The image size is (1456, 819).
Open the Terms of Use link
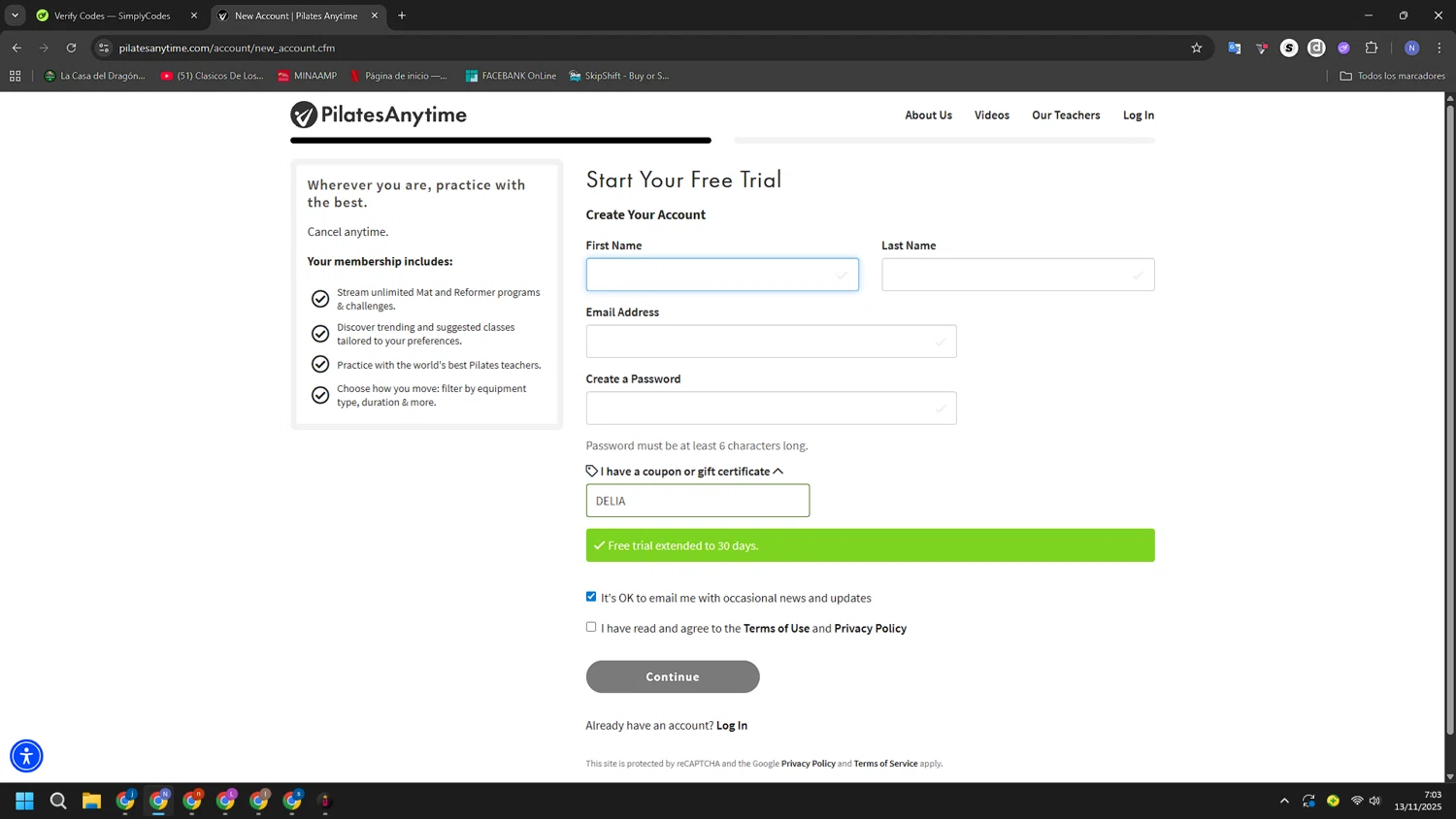[x=777, y=628]
